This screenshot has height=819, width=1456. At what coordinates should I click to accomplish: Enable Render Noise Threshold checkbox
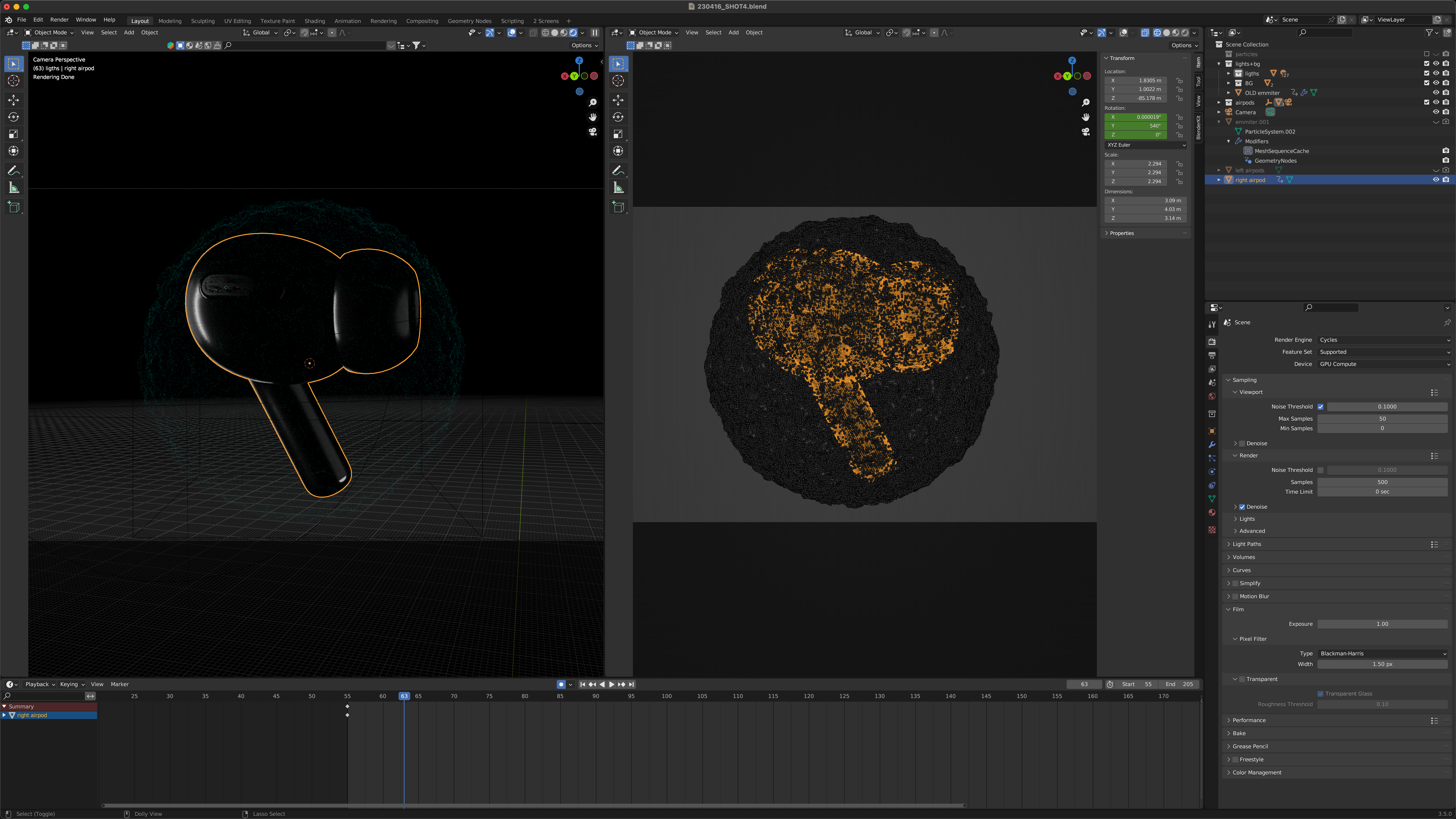[x=1320, y=470]
